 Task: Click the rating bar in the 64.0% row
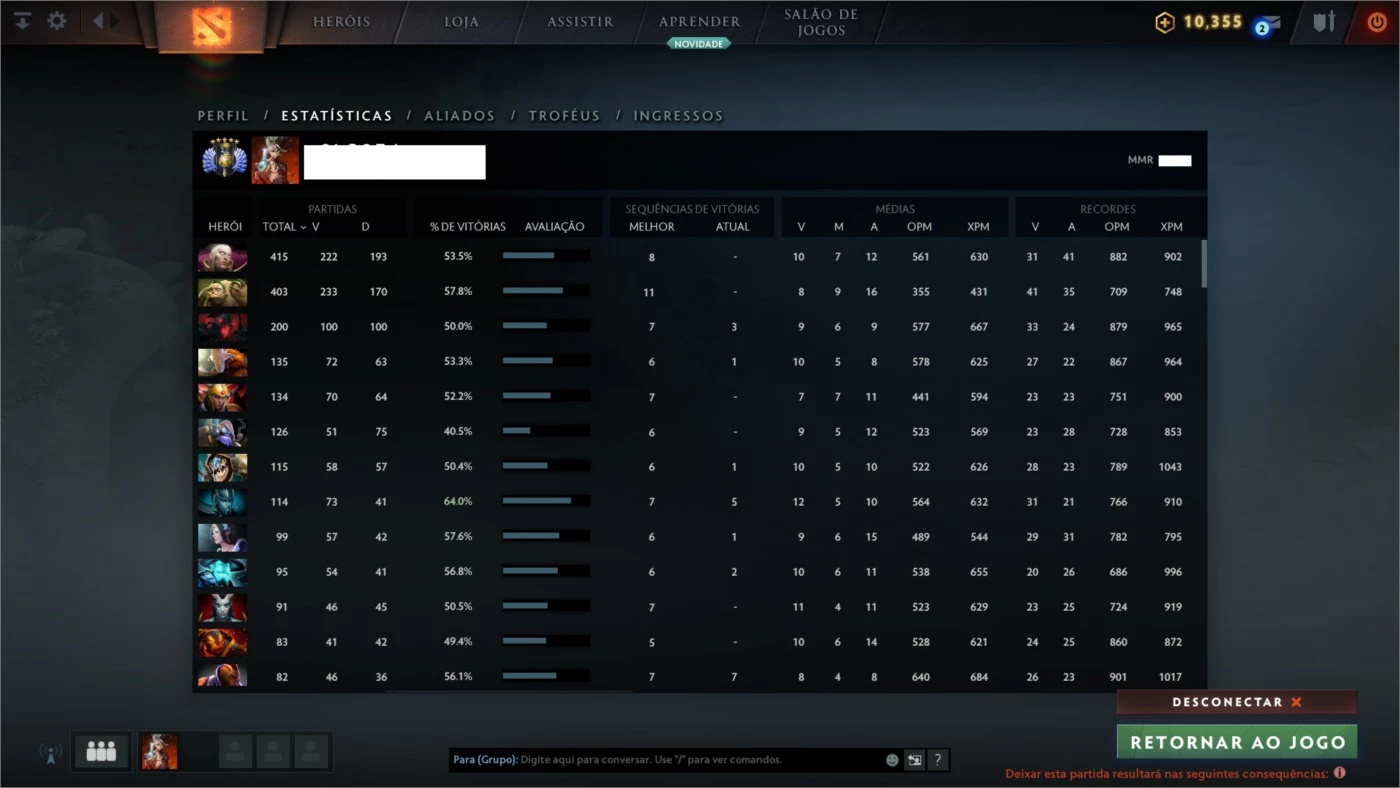[x=545, y=501]
